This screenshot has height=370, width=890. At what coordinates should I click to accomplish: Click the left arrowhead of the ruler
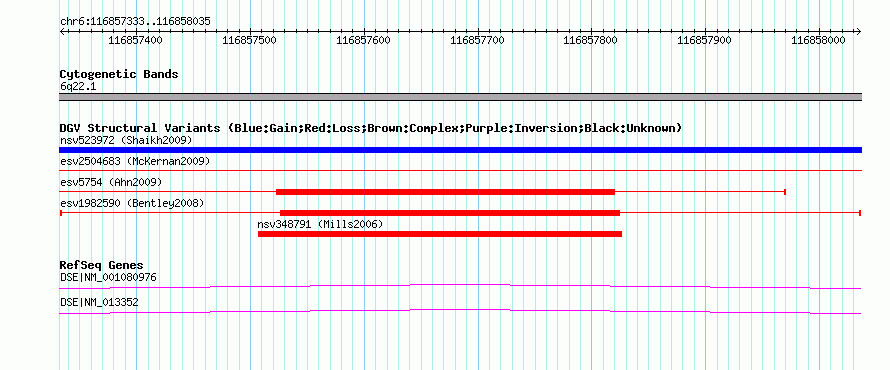(62, 31)
